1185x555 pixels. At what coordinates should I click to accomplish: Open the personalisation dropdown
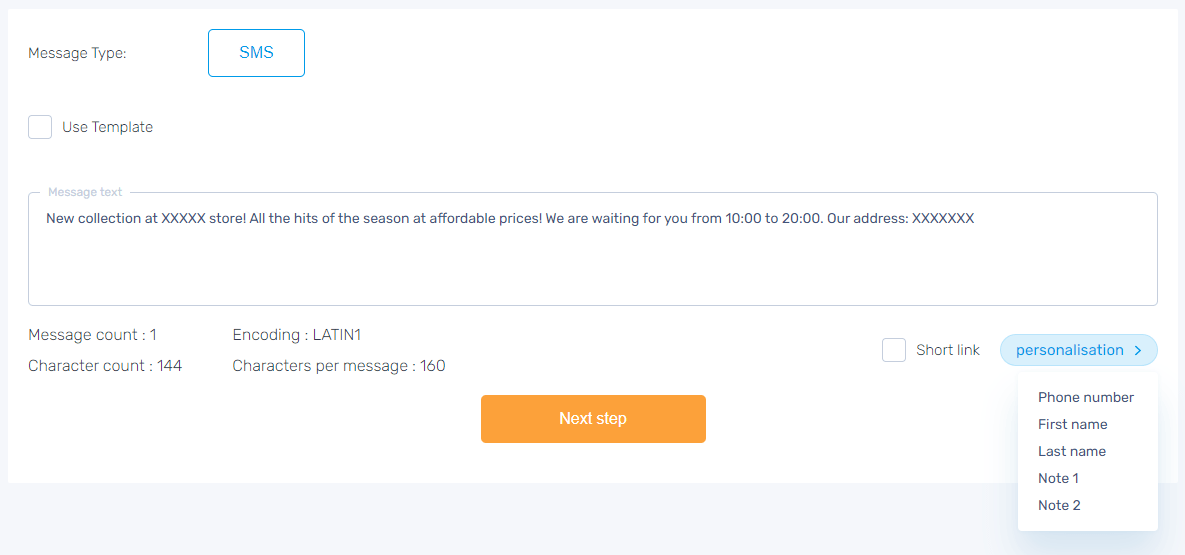[x=1070, y=350]
